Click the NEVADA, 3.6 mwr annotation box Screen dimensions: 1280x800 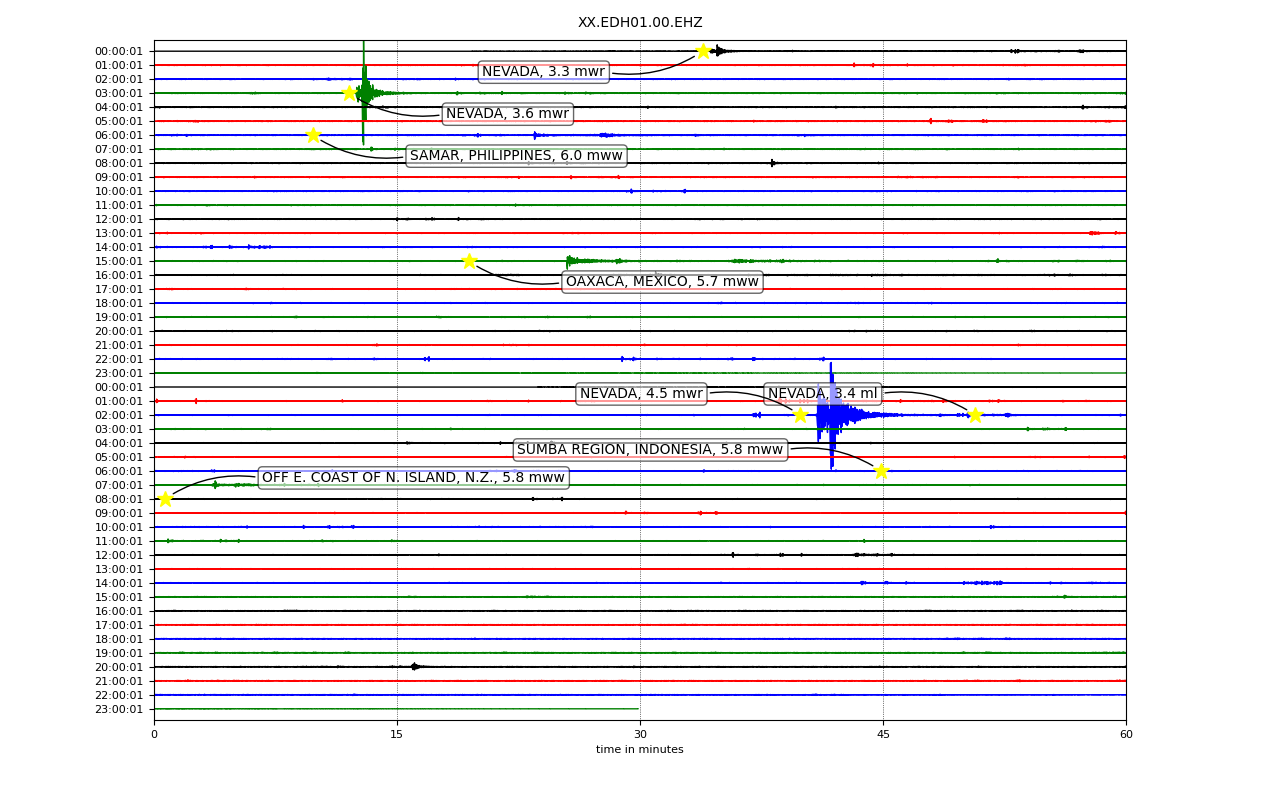pyautogui.click(x=507, y=113)
